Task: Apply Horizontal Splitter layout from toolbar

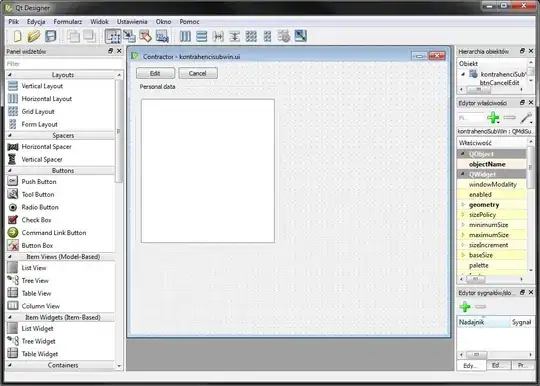Action: click(x=218, y=36)
